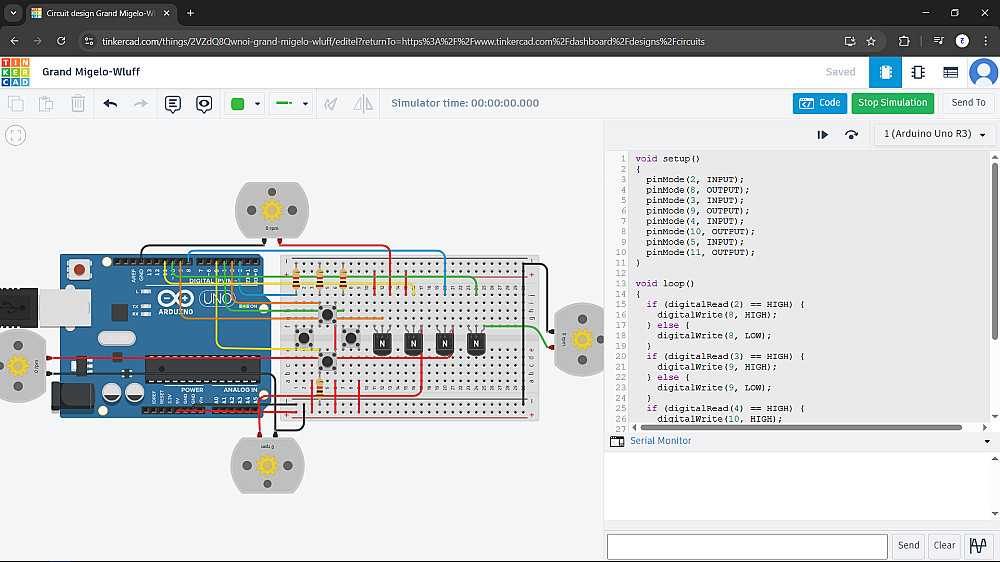Open the notes tool
This screenshot has height=562, width=1000.
[x=172, y=103]
